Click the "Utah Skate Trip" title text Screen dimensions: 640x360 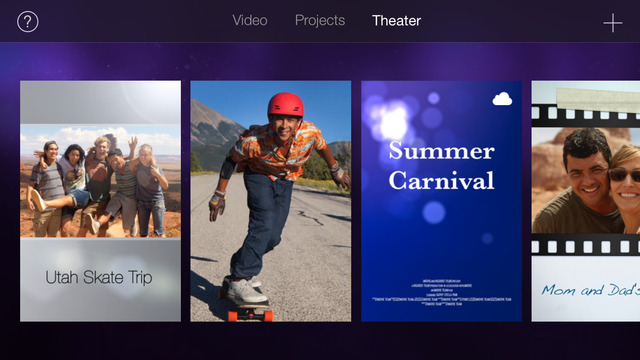99,278
